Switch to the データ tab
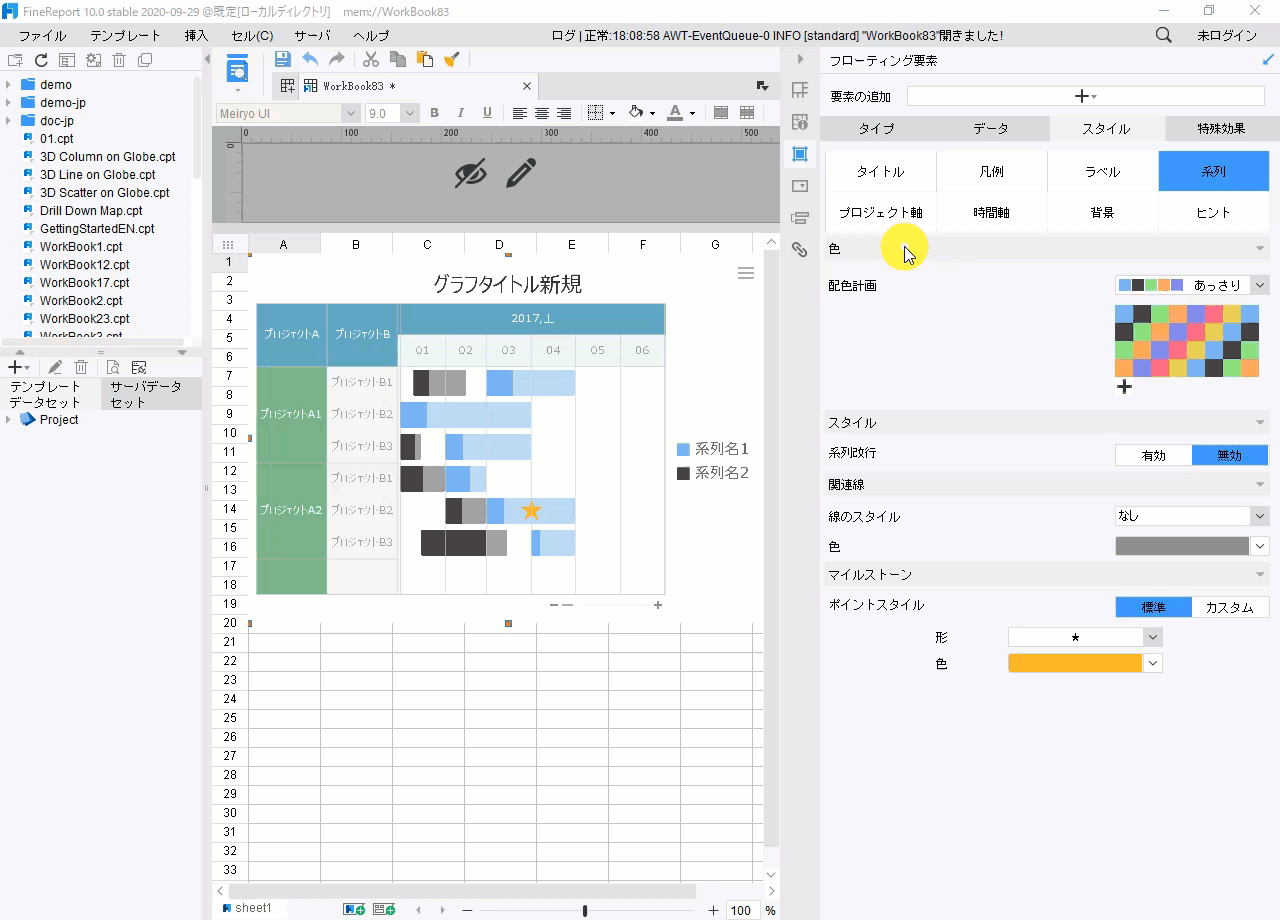Image resolution: width=1280 pixels, height=920 pixels. [992, 128]
